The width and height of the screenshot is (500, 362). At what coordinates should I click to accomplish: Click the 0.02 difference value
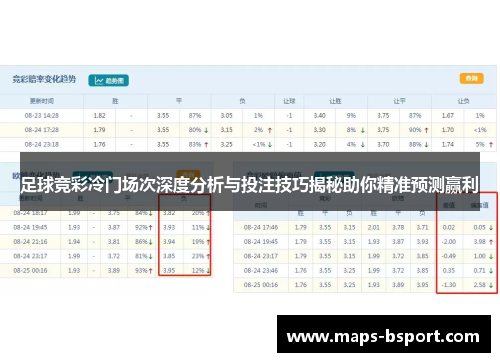pos(448,227)
